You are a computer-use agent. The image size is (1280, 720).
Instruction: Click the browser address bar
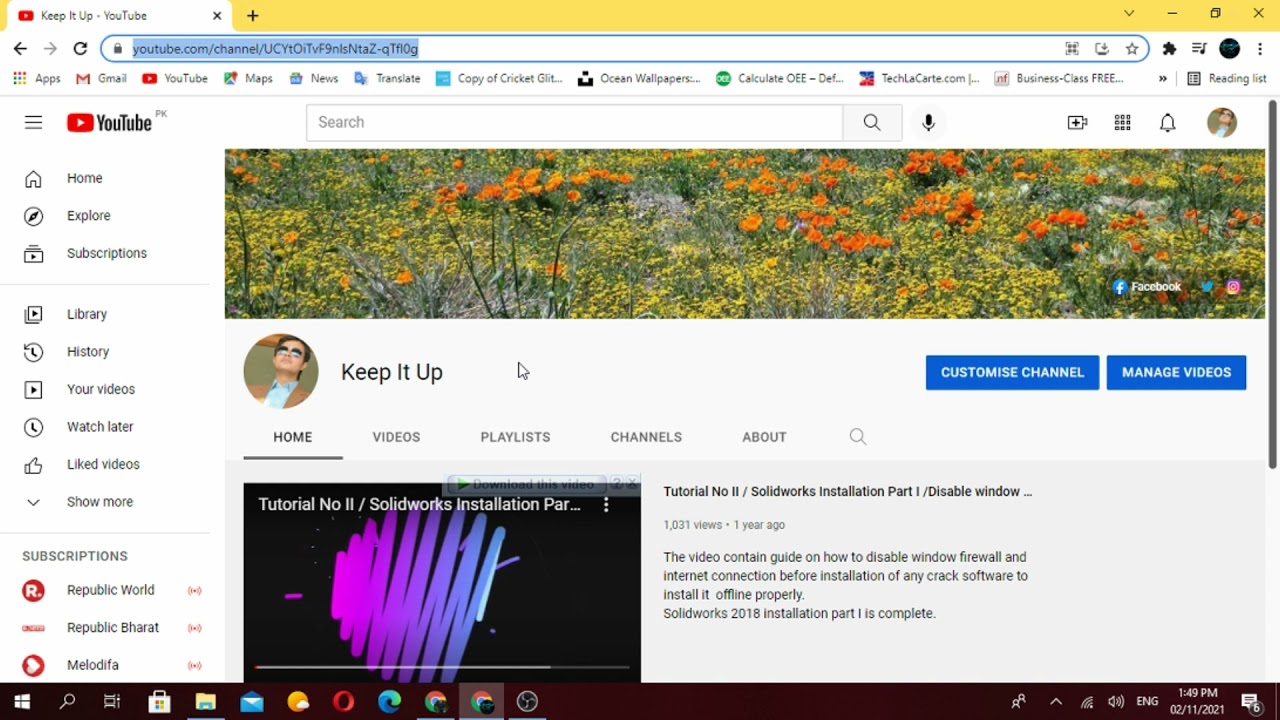click(590, 48)
